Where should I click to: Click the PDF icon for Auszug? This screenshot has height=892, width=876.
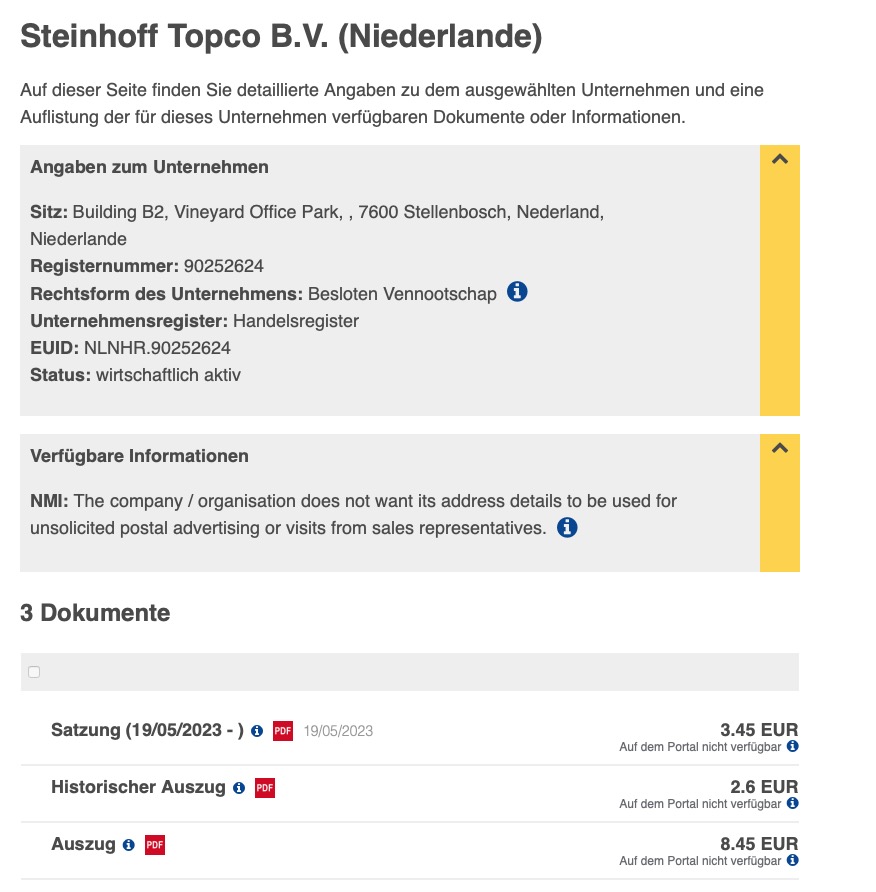click(x=155, y=845)
